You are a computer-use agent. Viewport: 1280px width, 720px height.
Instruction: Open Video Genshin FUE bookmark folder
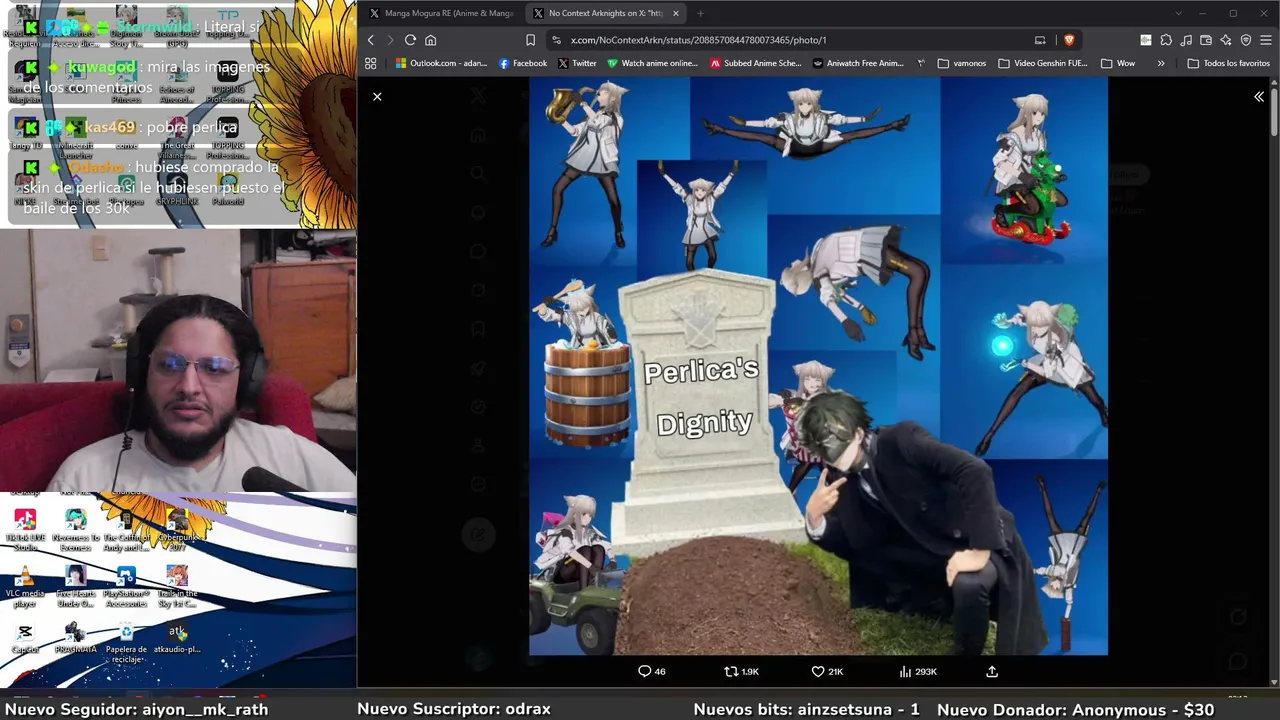[1042, 63]
